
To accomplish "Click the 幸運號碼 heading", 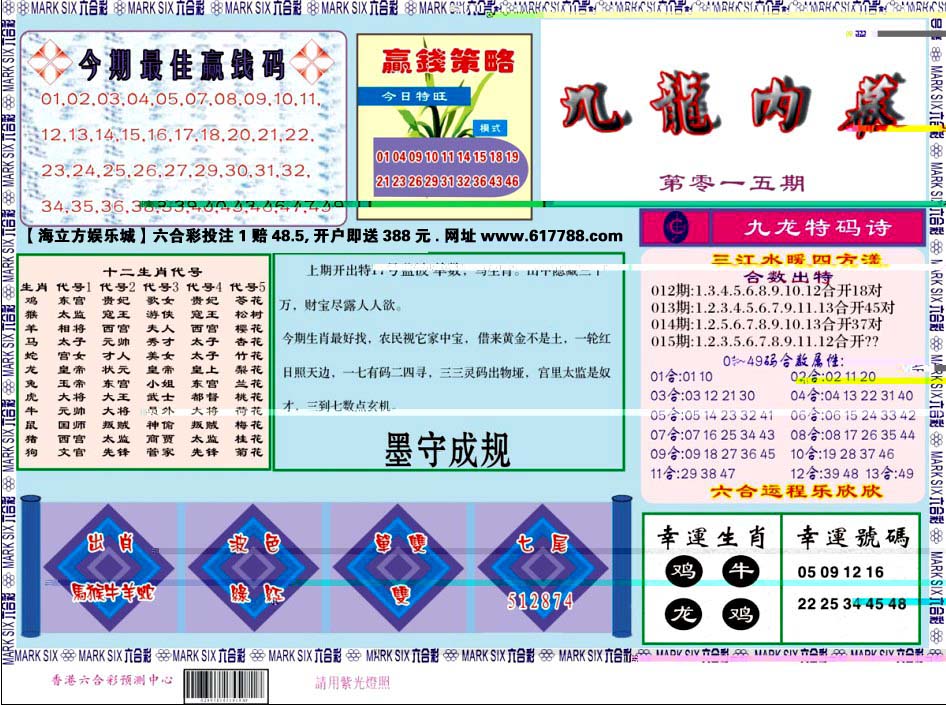I will click(x=852, y=536).
